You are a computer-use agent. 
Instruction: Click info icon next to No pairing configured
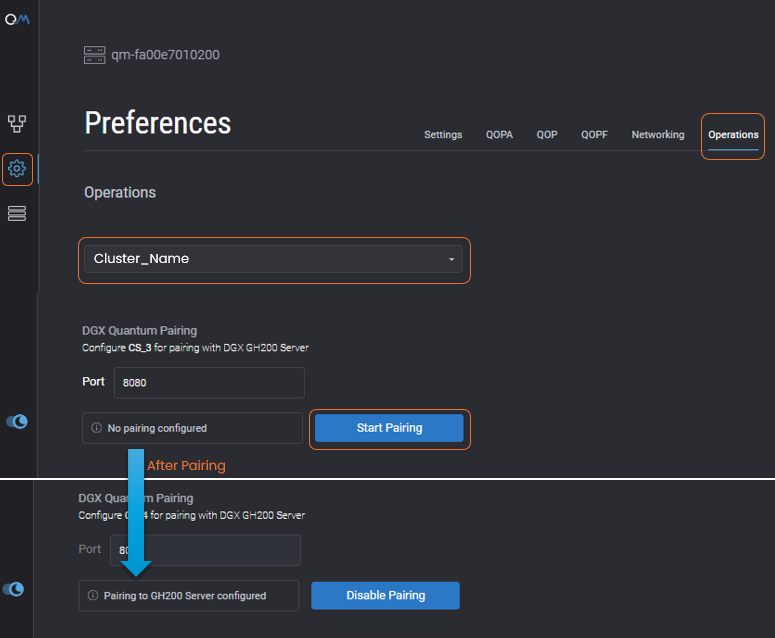[x=97, y=428]
